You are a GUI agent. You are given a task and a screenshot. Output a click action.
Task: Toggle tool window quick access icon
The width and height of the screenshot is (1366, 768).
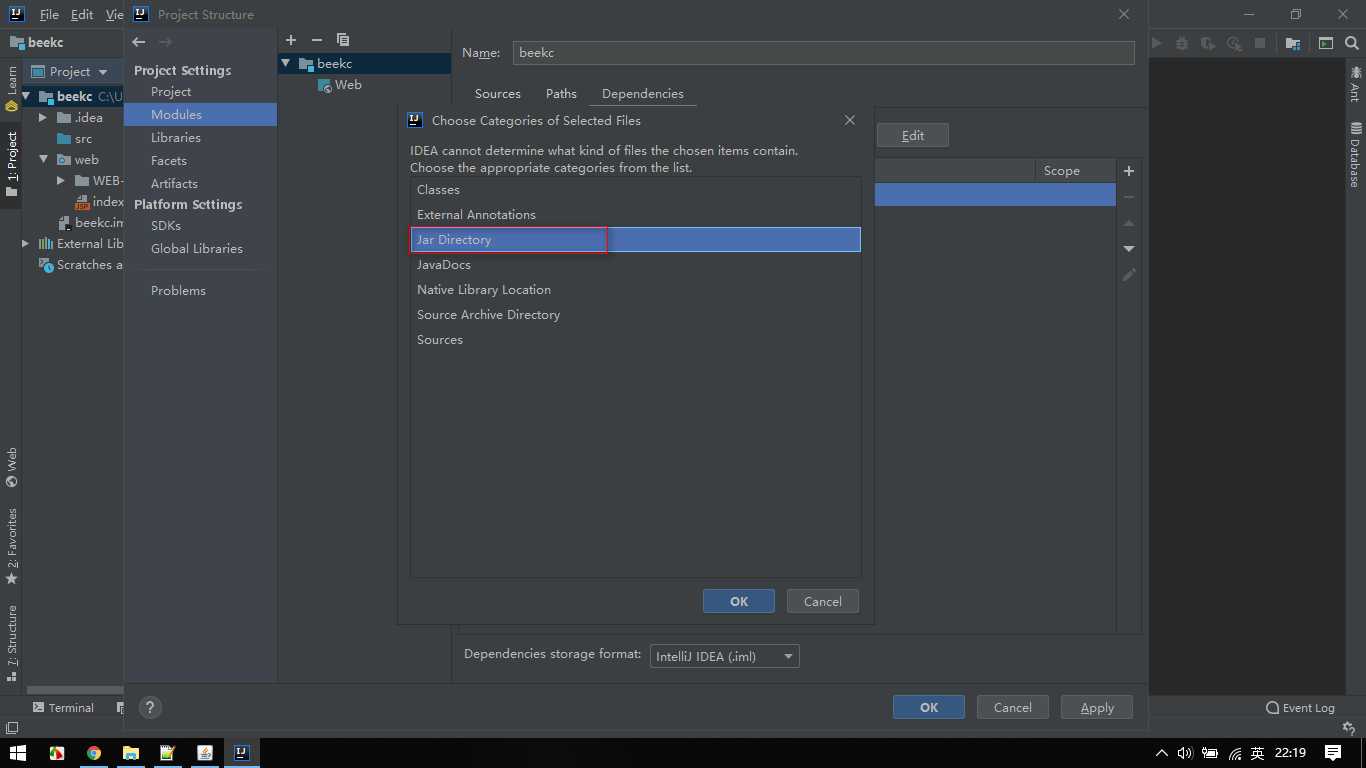click(x=11, y=727)
